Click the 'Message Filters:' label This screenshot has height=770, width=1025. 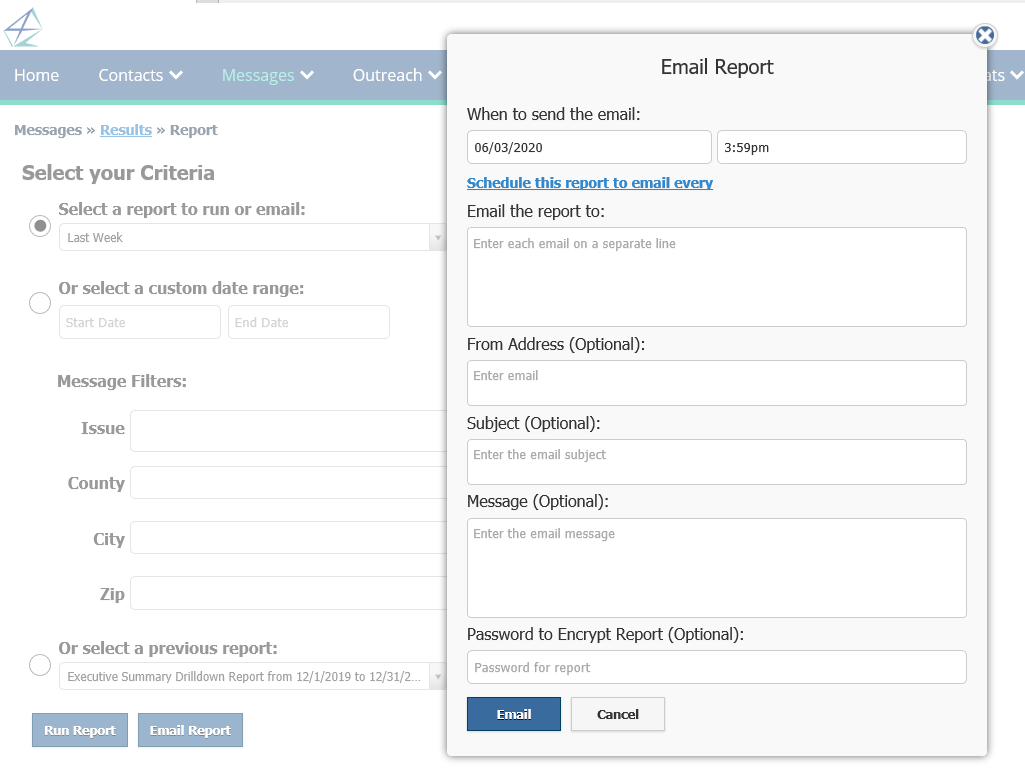[122, 381]
